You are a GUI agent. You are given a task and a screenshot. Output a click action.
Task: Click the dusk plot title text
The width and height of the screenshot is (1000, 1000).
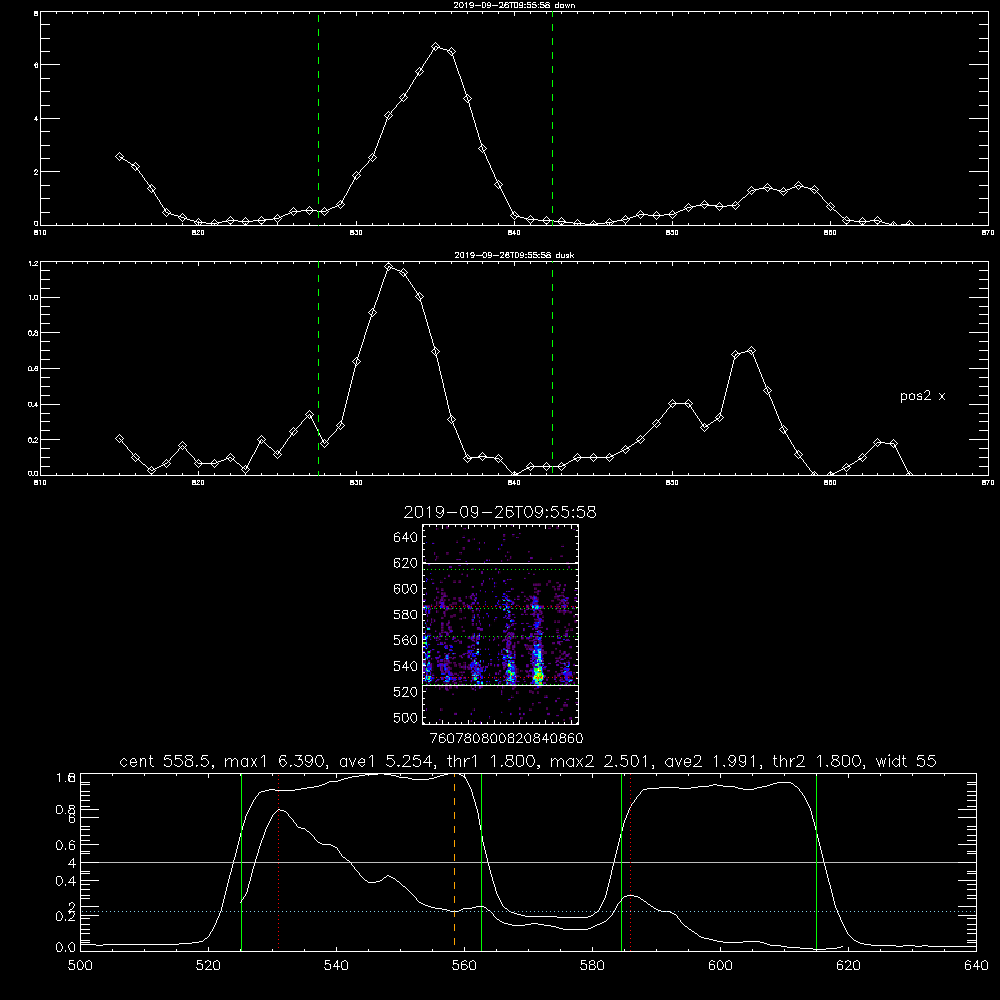point(514,255)
